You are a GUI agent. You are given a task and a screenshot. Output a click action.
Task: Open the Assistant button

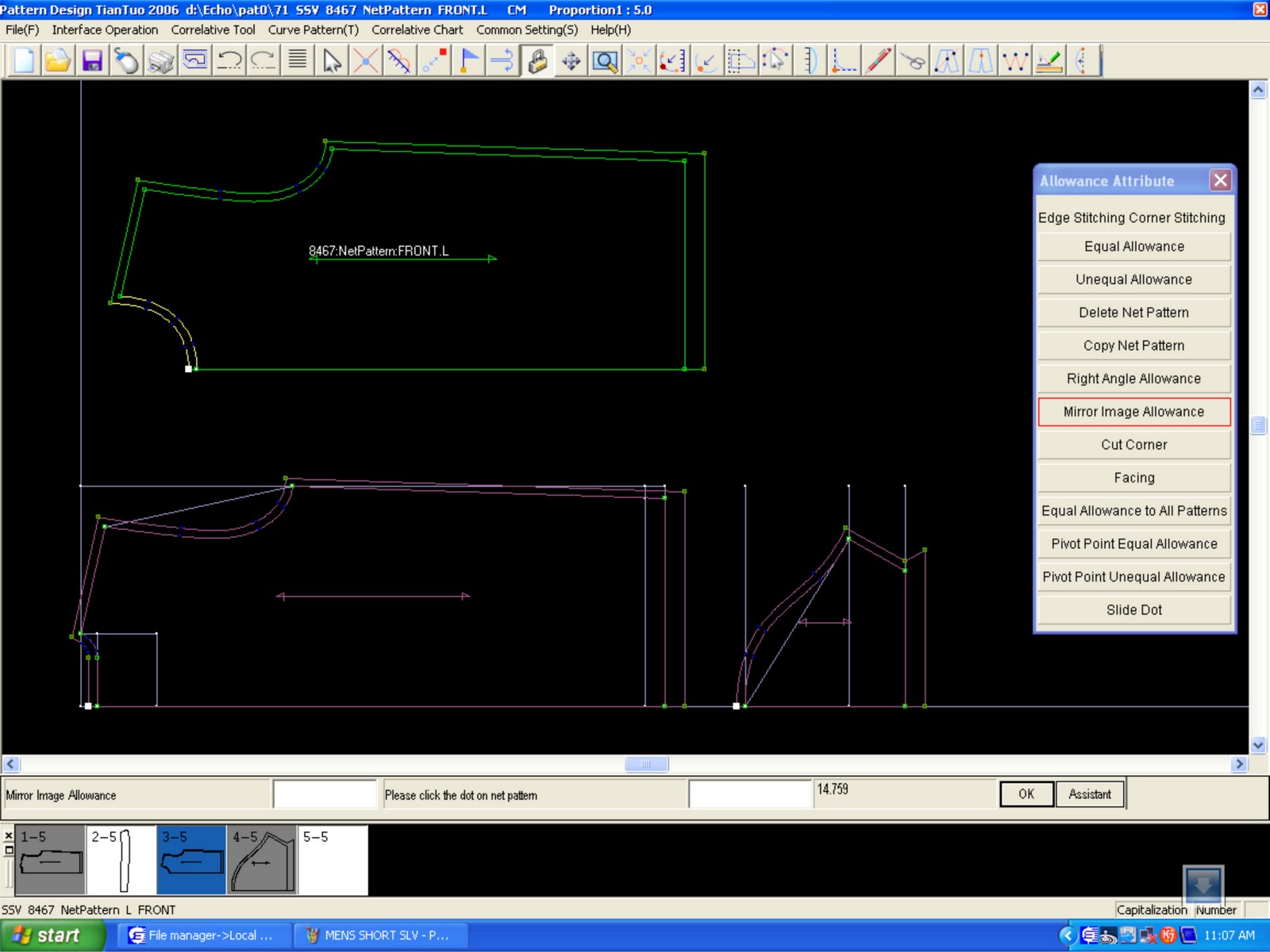pos(1090,793)
